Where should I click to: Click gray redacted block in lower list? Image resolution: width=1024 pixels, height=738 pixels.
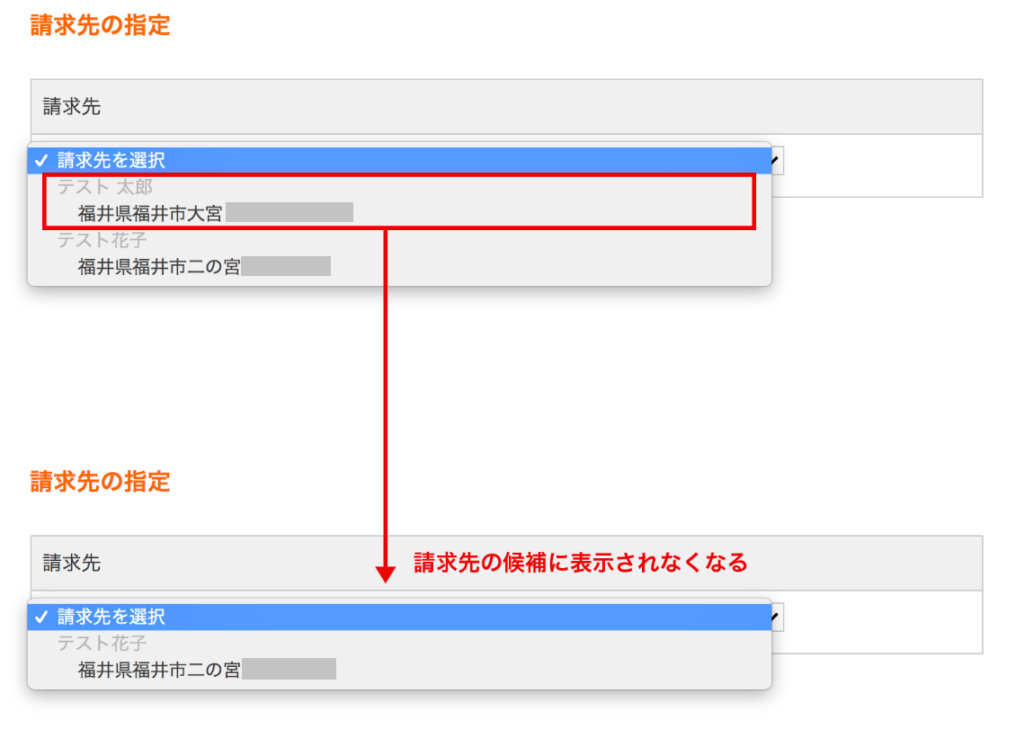tap(289, 670)
